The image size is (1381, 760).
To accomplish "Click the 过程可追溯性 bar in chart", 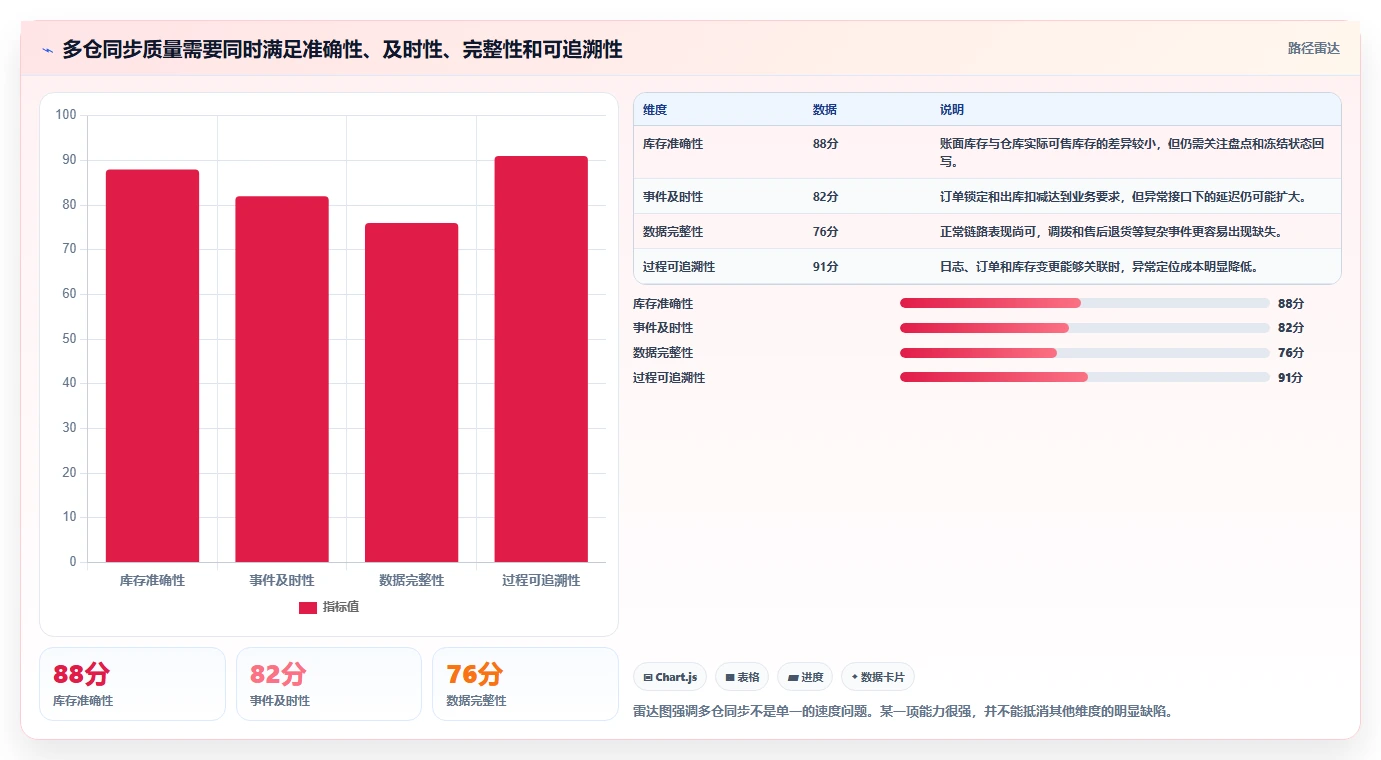I will click(x=541, y=359).
